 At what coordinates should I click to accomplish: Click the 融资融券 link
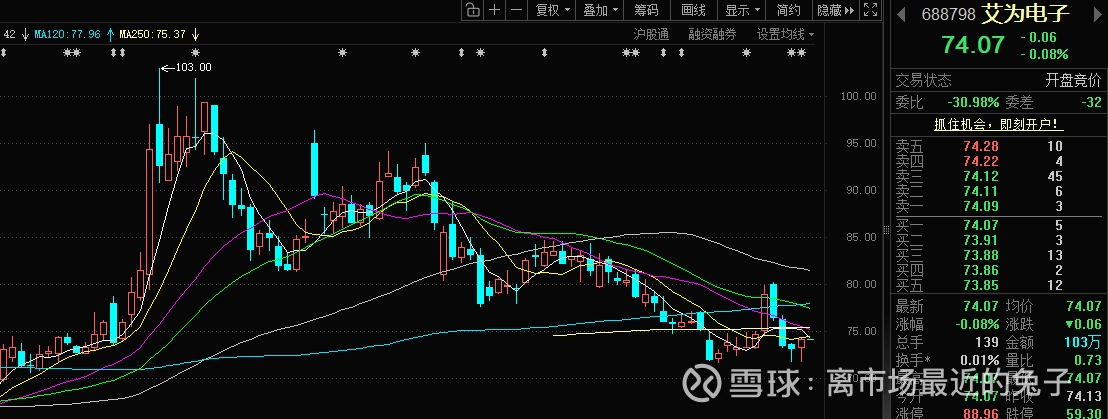pyautogui.click(x=712, y=34)
